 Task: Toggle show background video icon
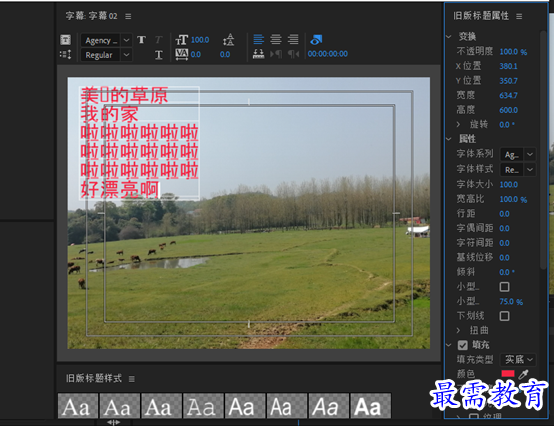pos(316,40)
